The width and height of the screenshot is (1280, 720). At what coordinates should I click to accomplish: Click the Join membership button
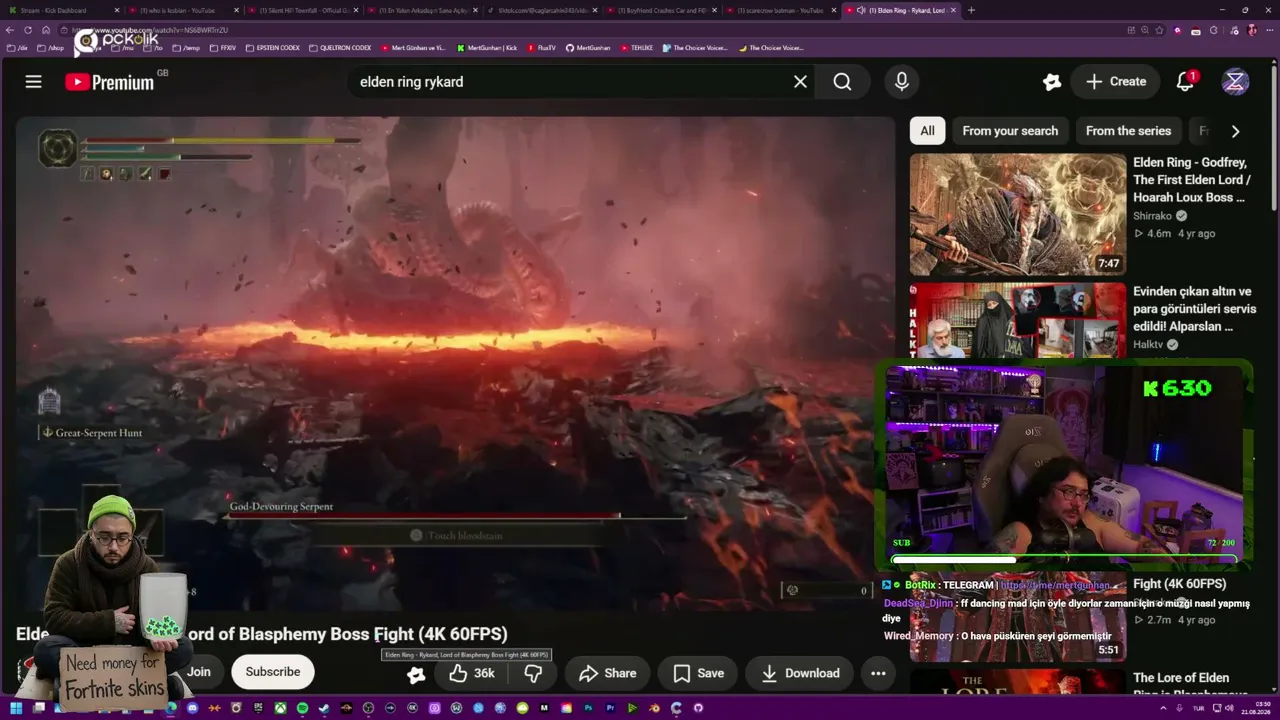pyautogui.click(x=199, y=672)
